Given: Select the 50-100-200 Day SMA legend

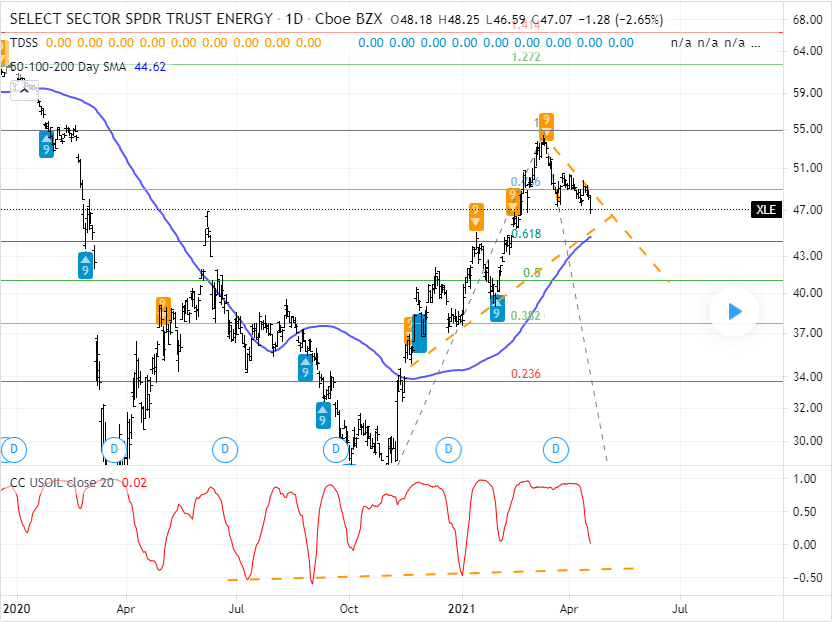Looking at the screenshot, I should tap(79, 66).
